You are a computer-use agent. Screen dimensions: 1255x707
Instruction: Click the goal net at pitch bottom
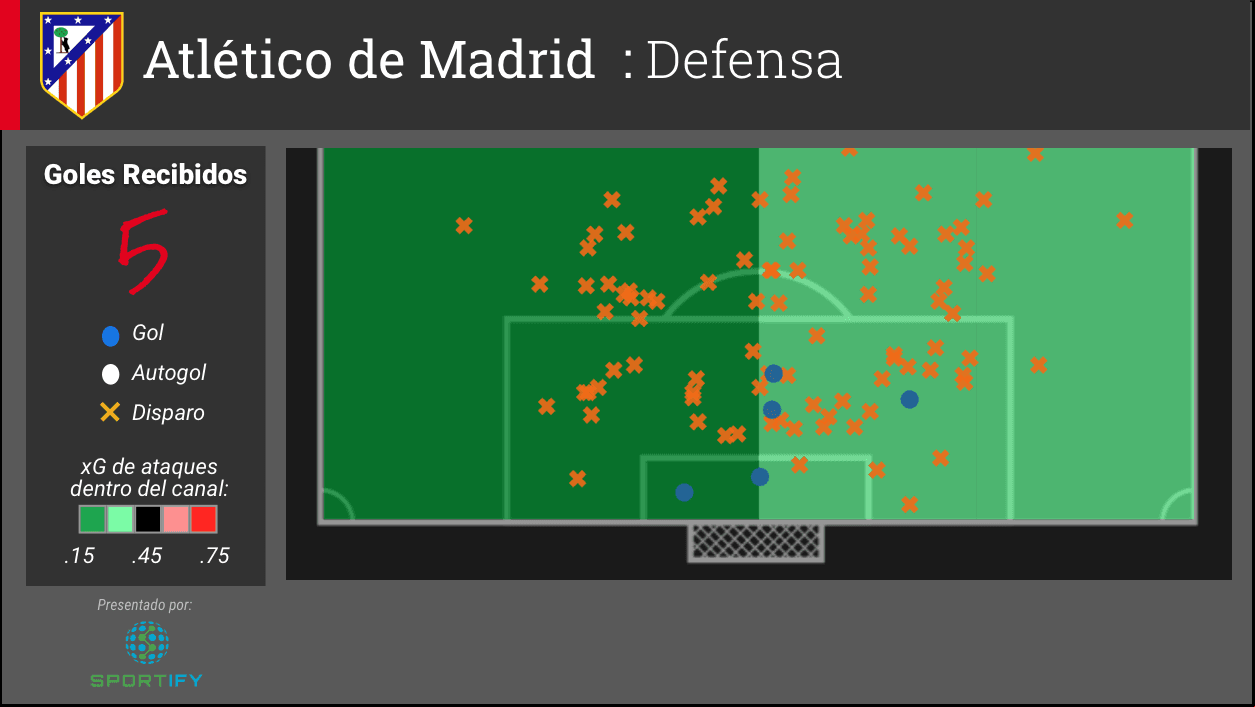tap(757, 542)
